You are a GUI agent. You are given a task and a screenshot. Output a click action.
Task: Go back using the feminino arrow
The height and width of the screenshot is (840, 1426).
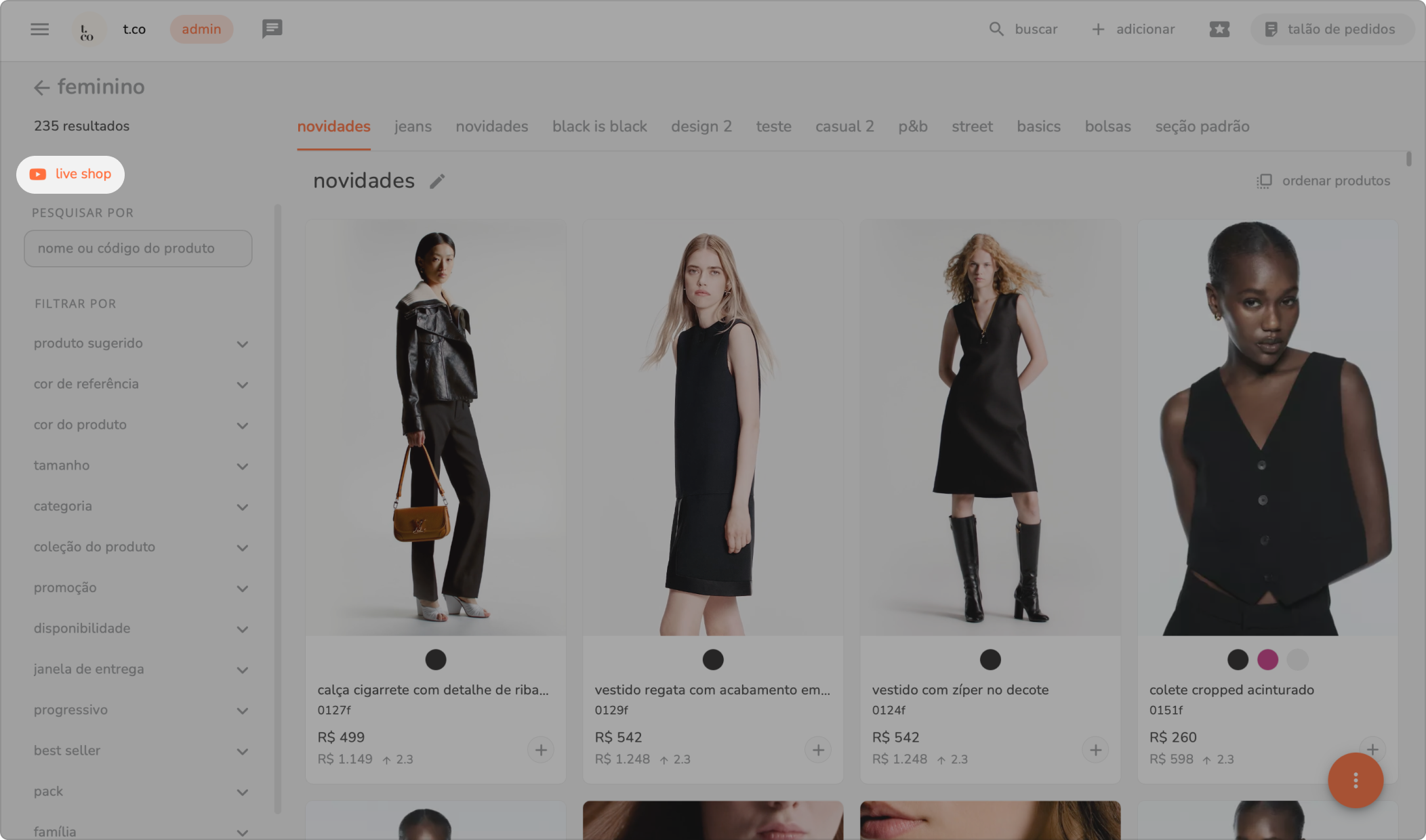(x=42, y=87)
